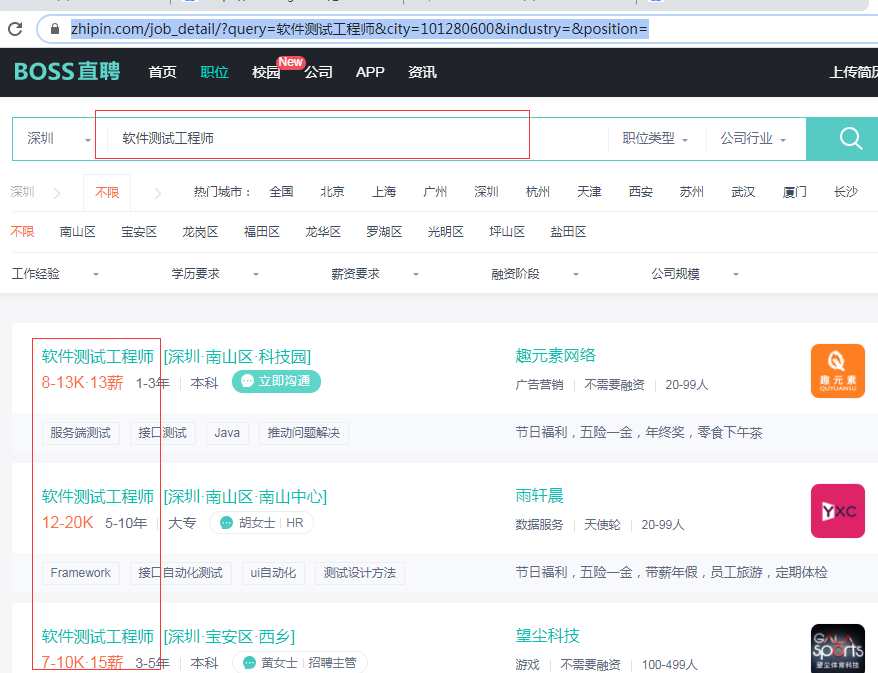The image size is (878, 673).
Task: Select the 不限 tab beside 深圳
Action: click(x=107, y=193)
